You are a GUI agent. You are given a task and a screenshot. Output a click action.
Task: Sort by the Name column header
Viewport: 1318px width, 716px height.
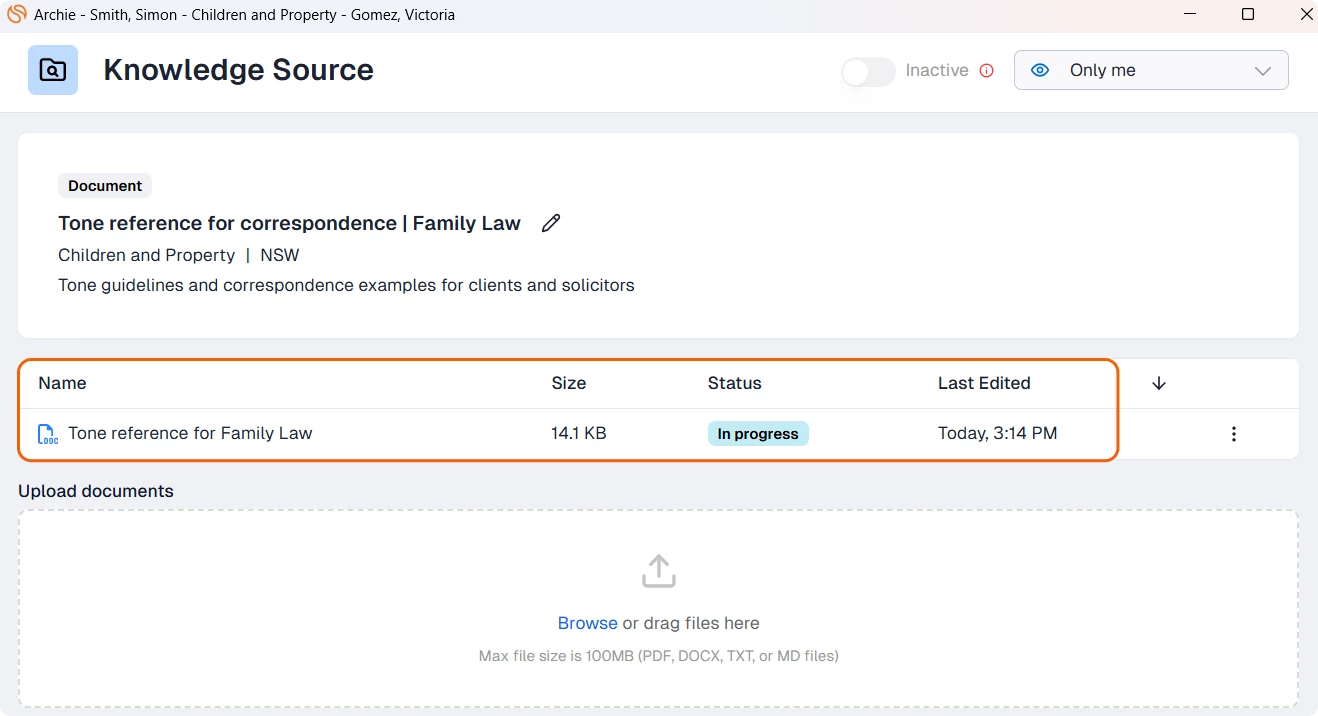click(62, 383)
